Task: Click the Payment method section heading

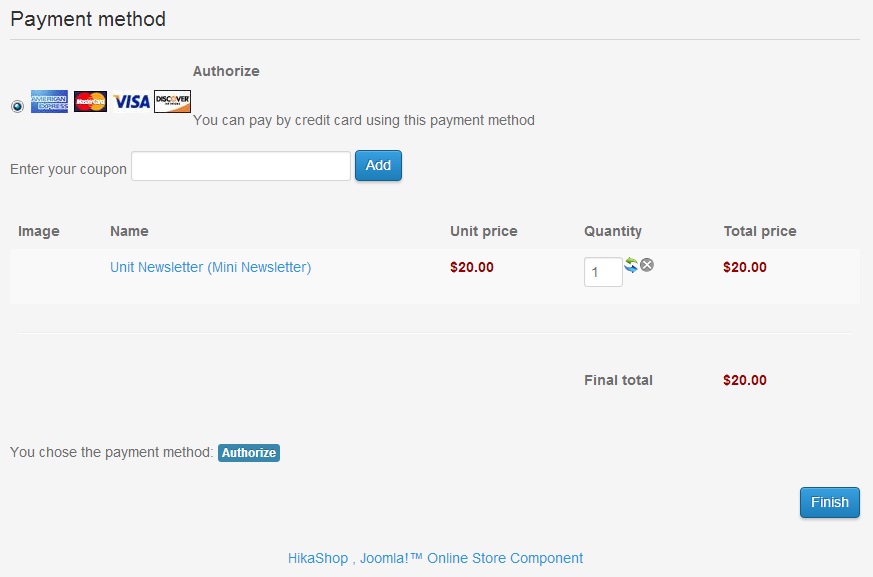Action: click(x=88, y=19)
